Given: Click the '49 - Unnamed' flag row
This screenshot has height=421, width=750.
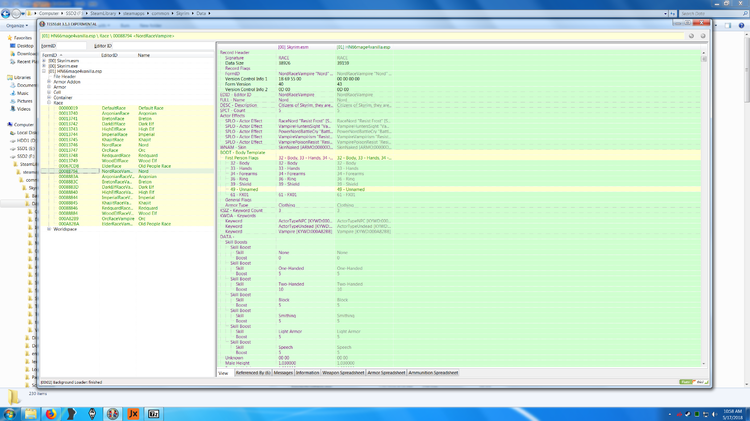Looking at the screenshot, I should 459,189.
